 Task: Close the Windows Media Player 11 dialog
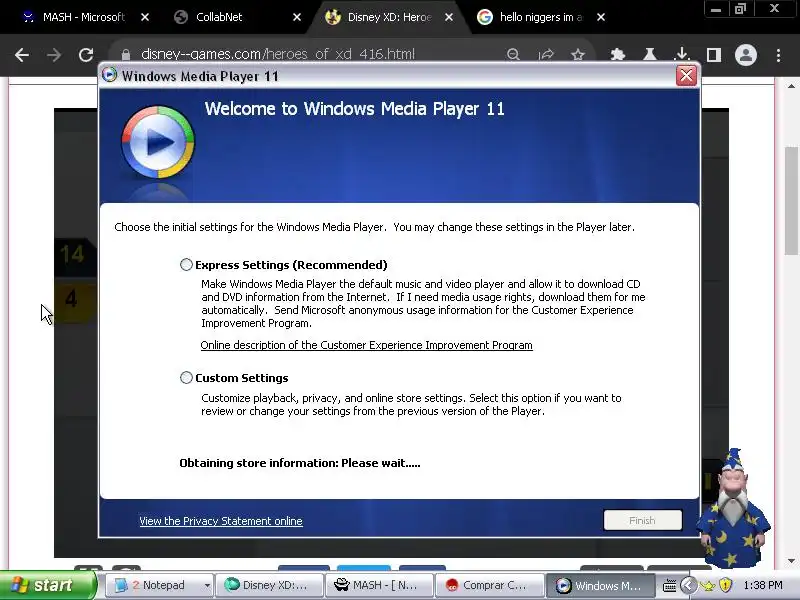686,76
